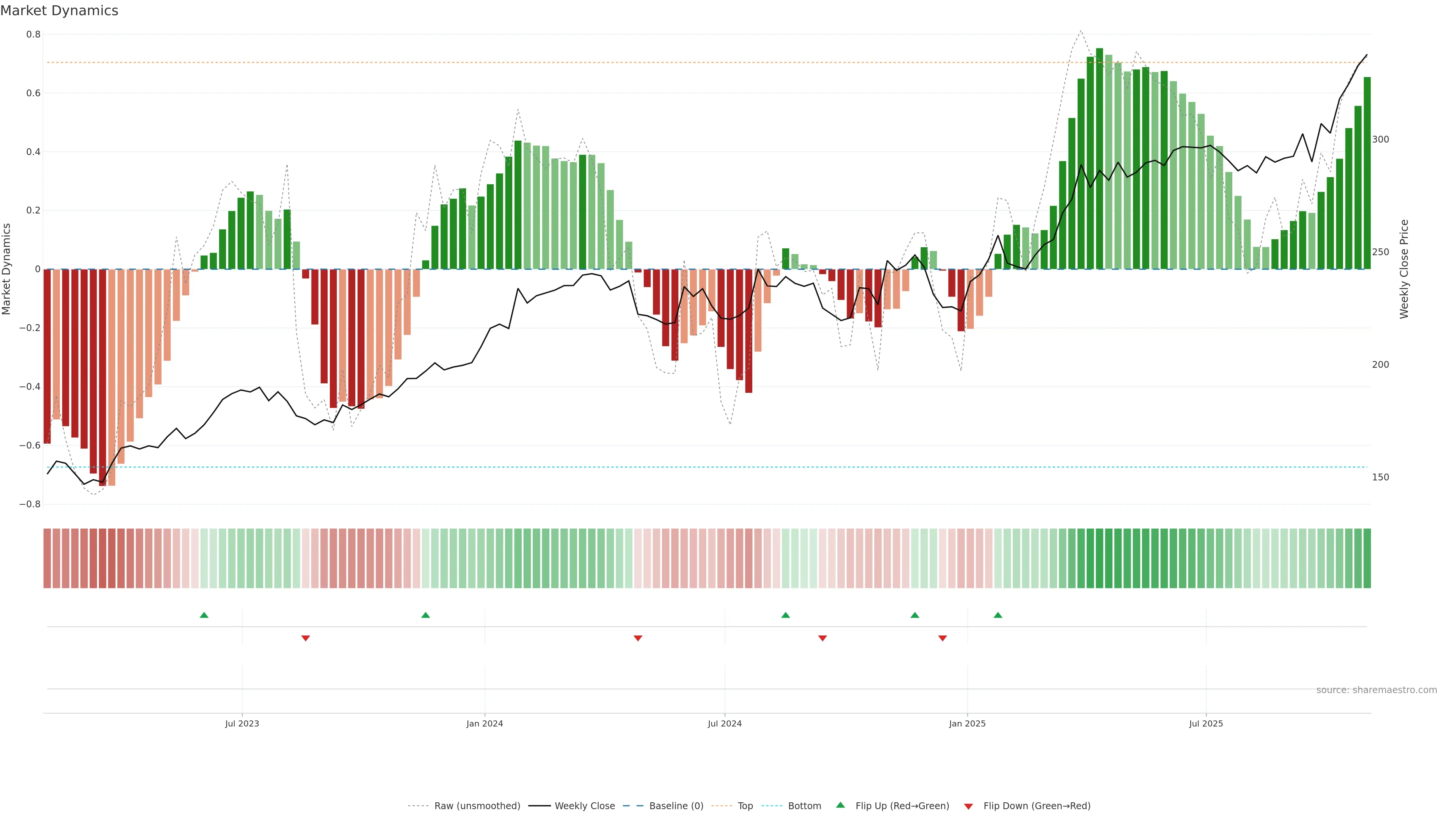Image resolution: width=1456 pixels, height=819 pixels.
Task: Click the Jan 2025 axis label
Action: pyautogui.click(x=967, y=723)
